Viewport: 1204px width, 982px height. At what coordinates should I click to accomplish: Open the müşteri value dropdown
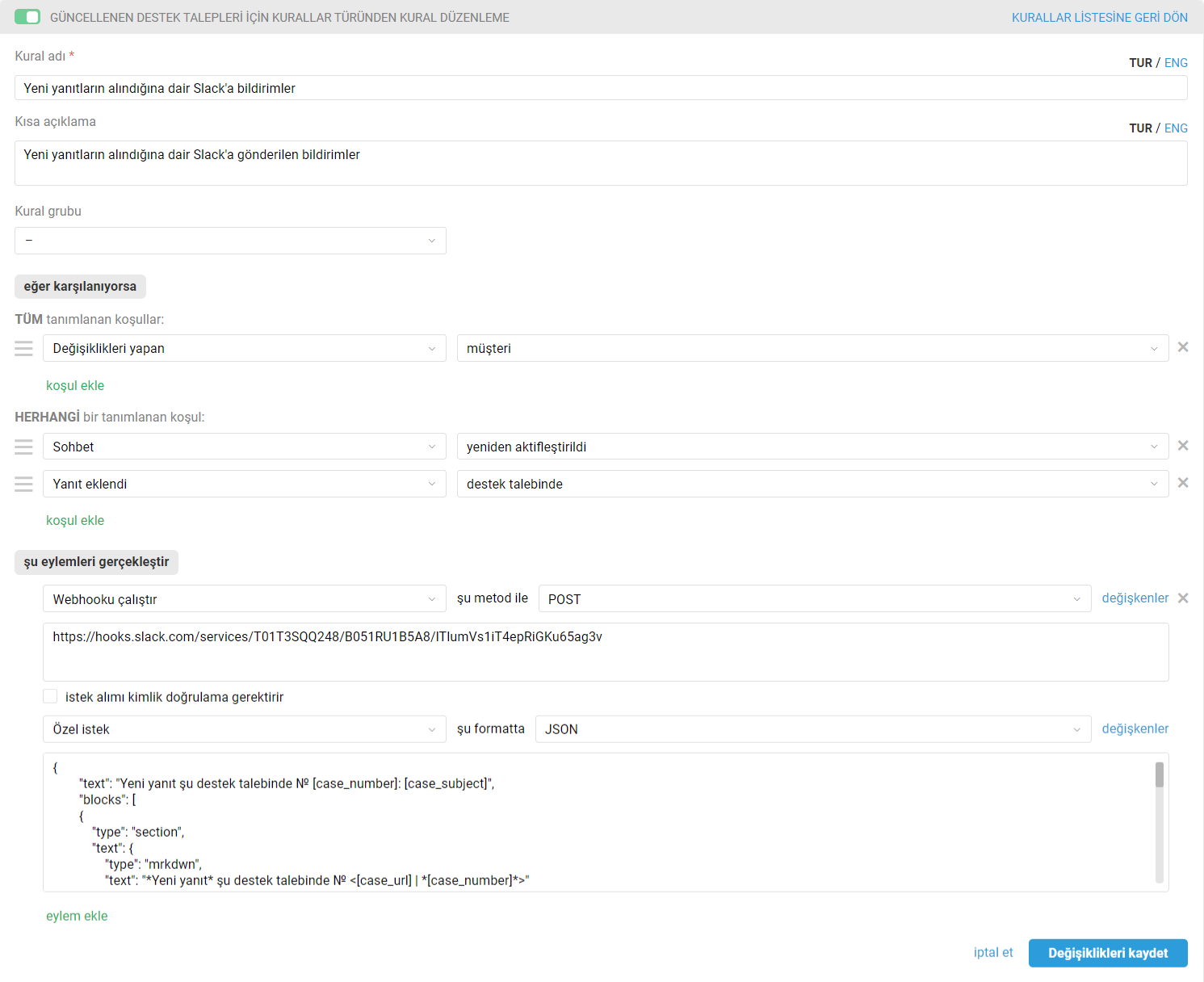pyautogui.click(x=812, y=348)
